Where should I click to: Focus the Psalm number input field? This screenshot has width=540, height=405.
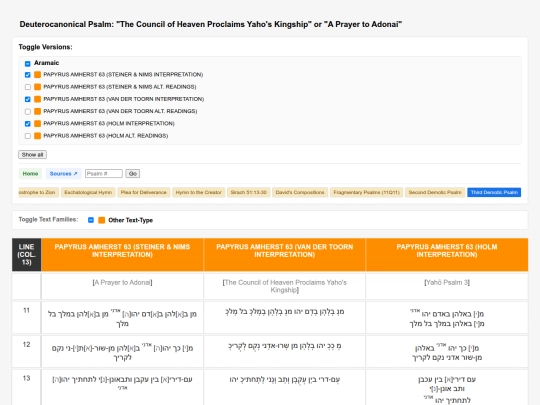[x=104, y=174]
